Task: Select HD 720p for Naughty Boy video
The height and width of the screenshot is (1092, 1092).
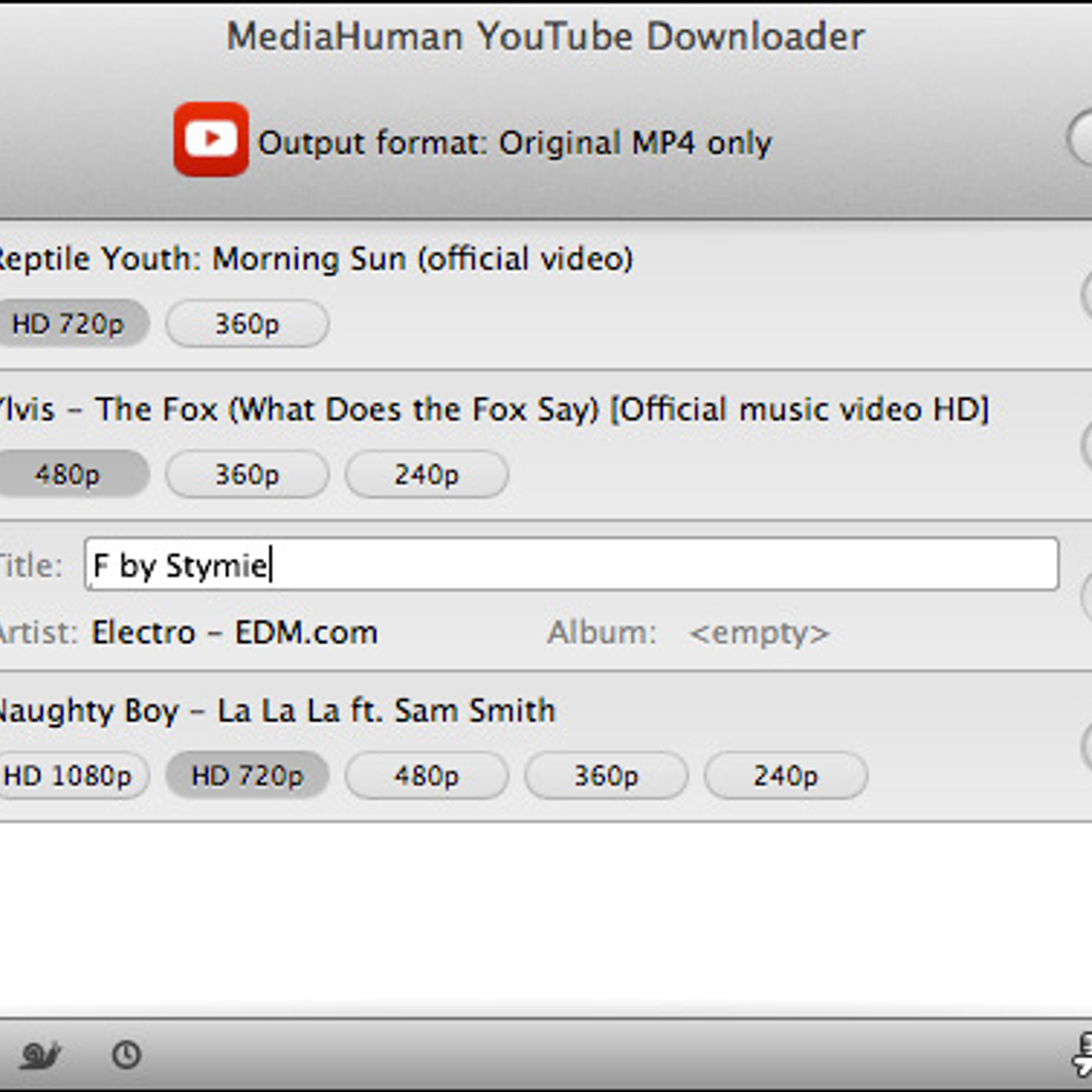Action: [248, 775]
